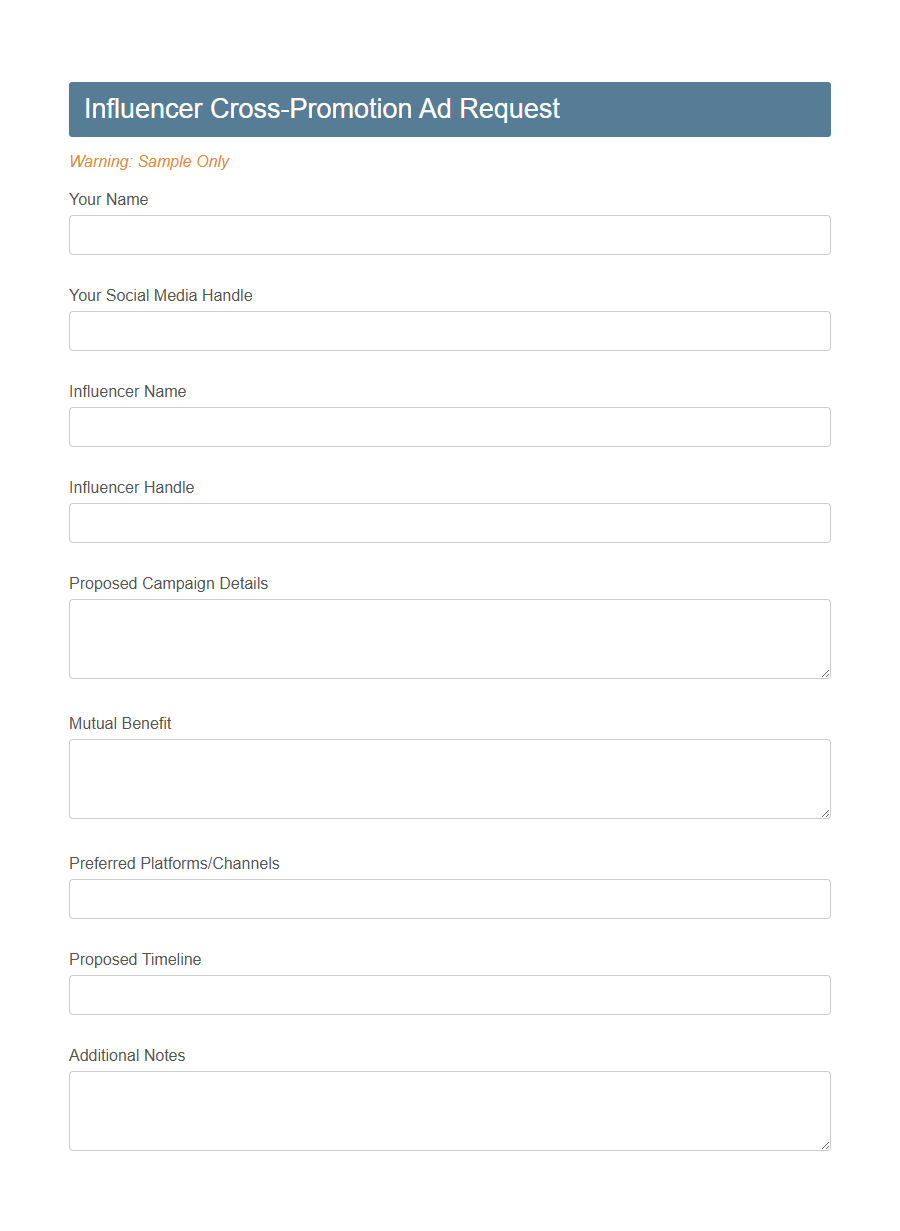Select the Preferred Platforms/Channels label
The image size is (900, 1231).
[174, 863]
